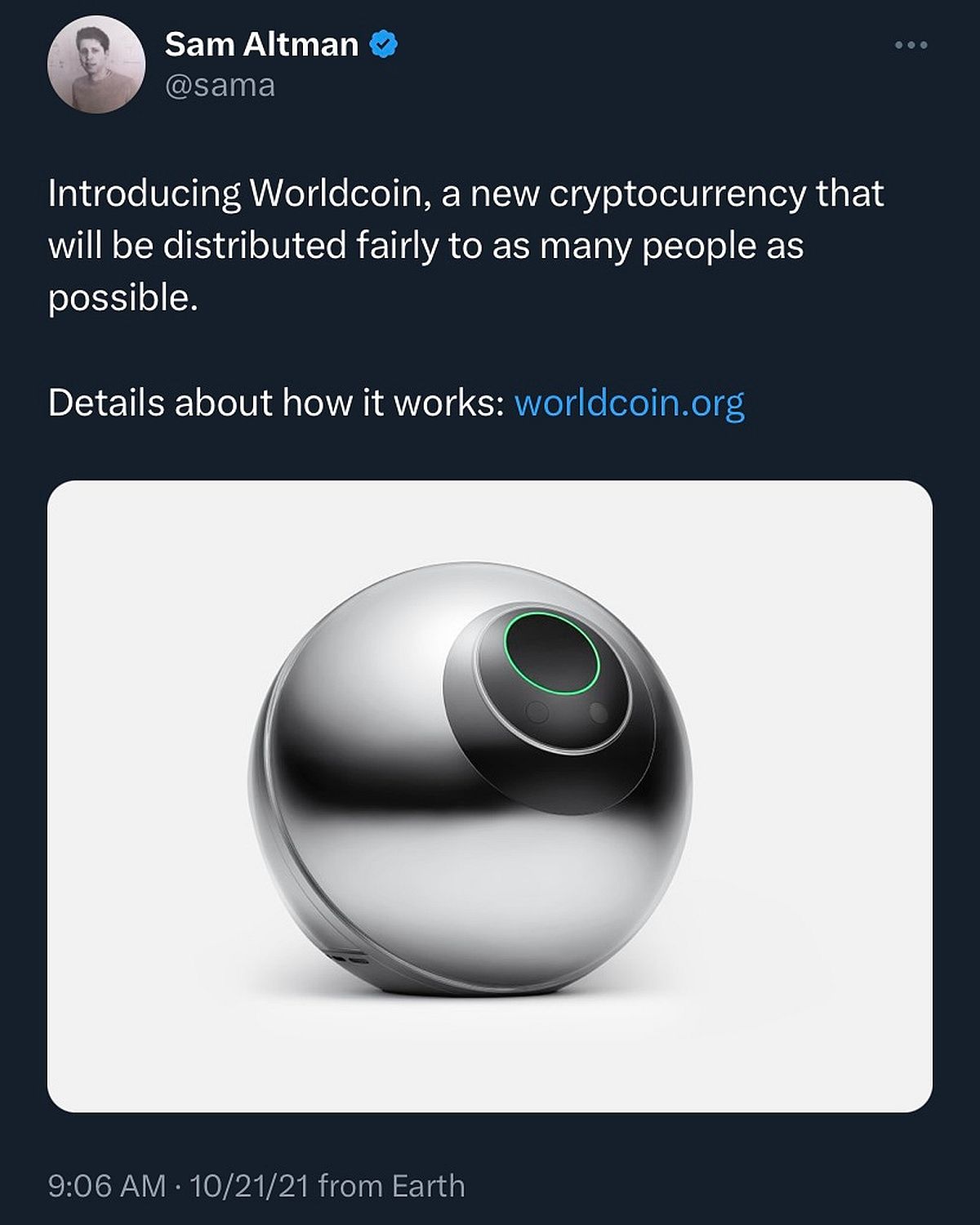
Task: Open the three-dot more options menu
Action: 911,45
